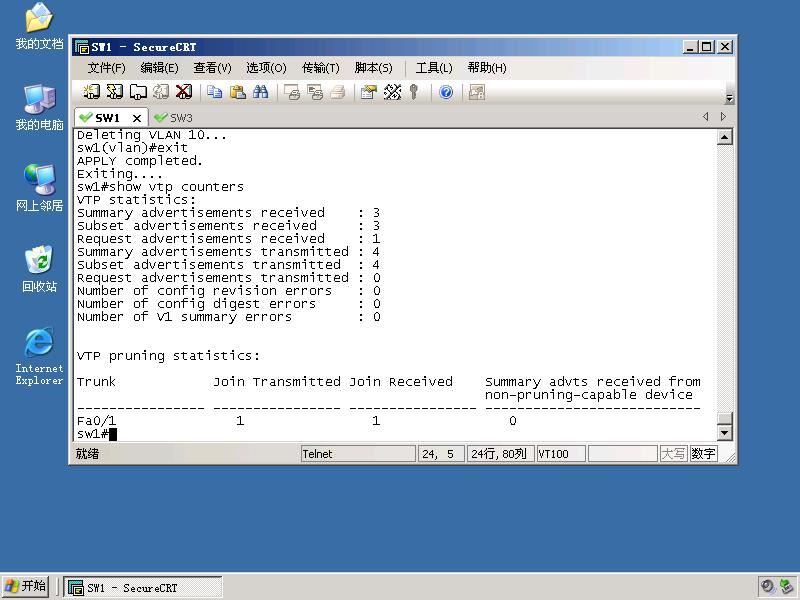Click the 24行, 80列 status field
Viewport: 800px width, 600px height.
click(500, 454)
